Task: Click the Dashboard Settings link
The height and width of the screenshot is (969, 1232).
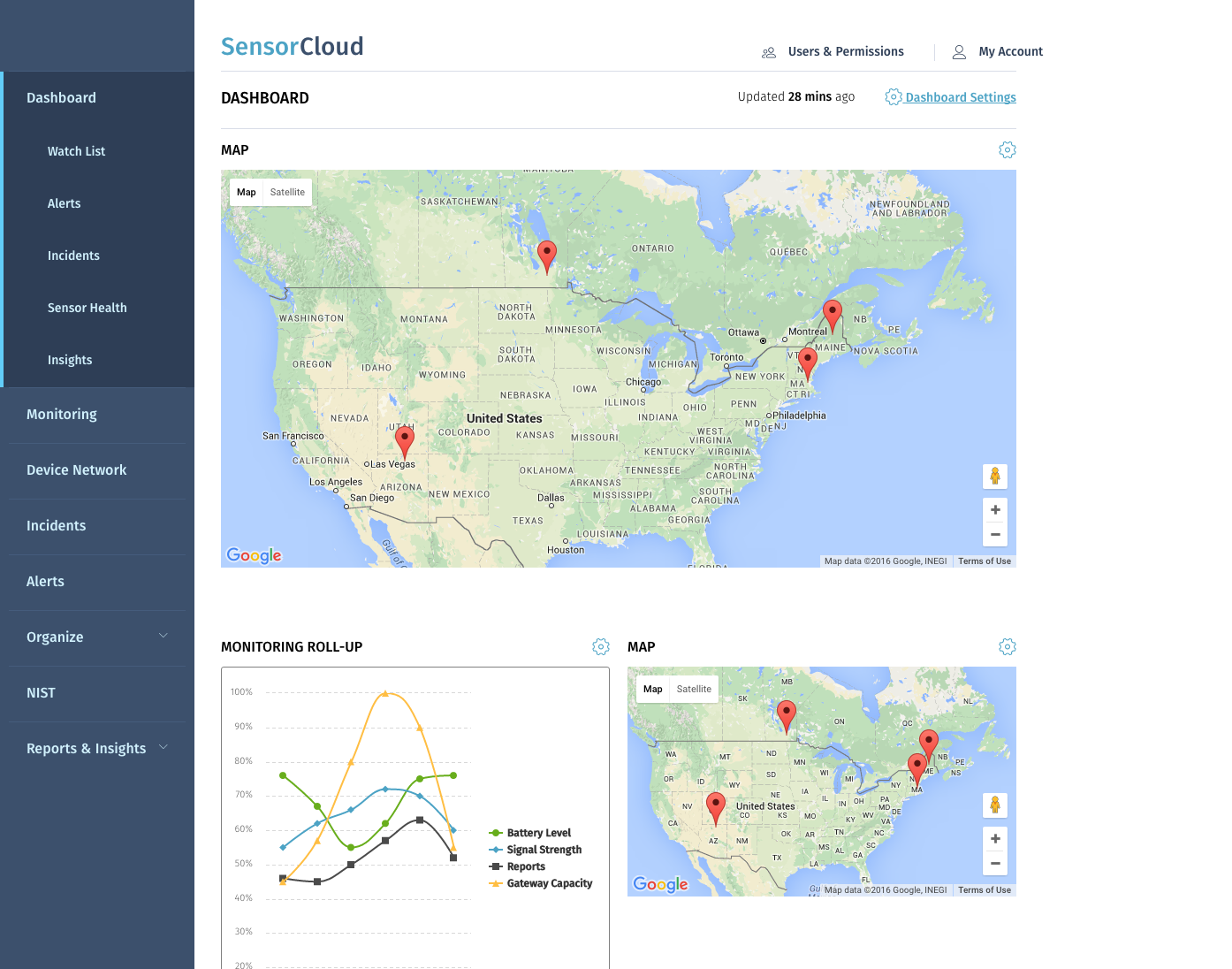Action: click(961, 97)
